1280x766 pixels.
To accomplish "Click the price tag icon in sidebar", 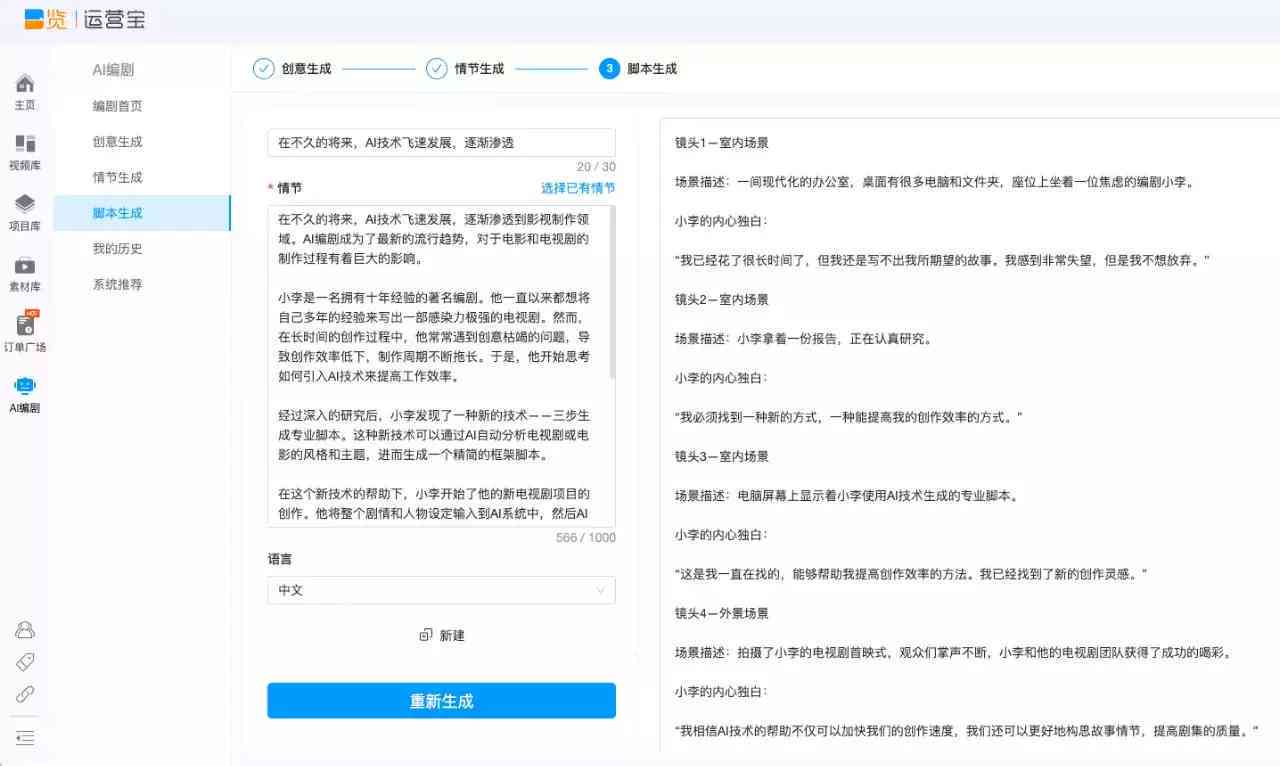I will [x=25, y=662].
